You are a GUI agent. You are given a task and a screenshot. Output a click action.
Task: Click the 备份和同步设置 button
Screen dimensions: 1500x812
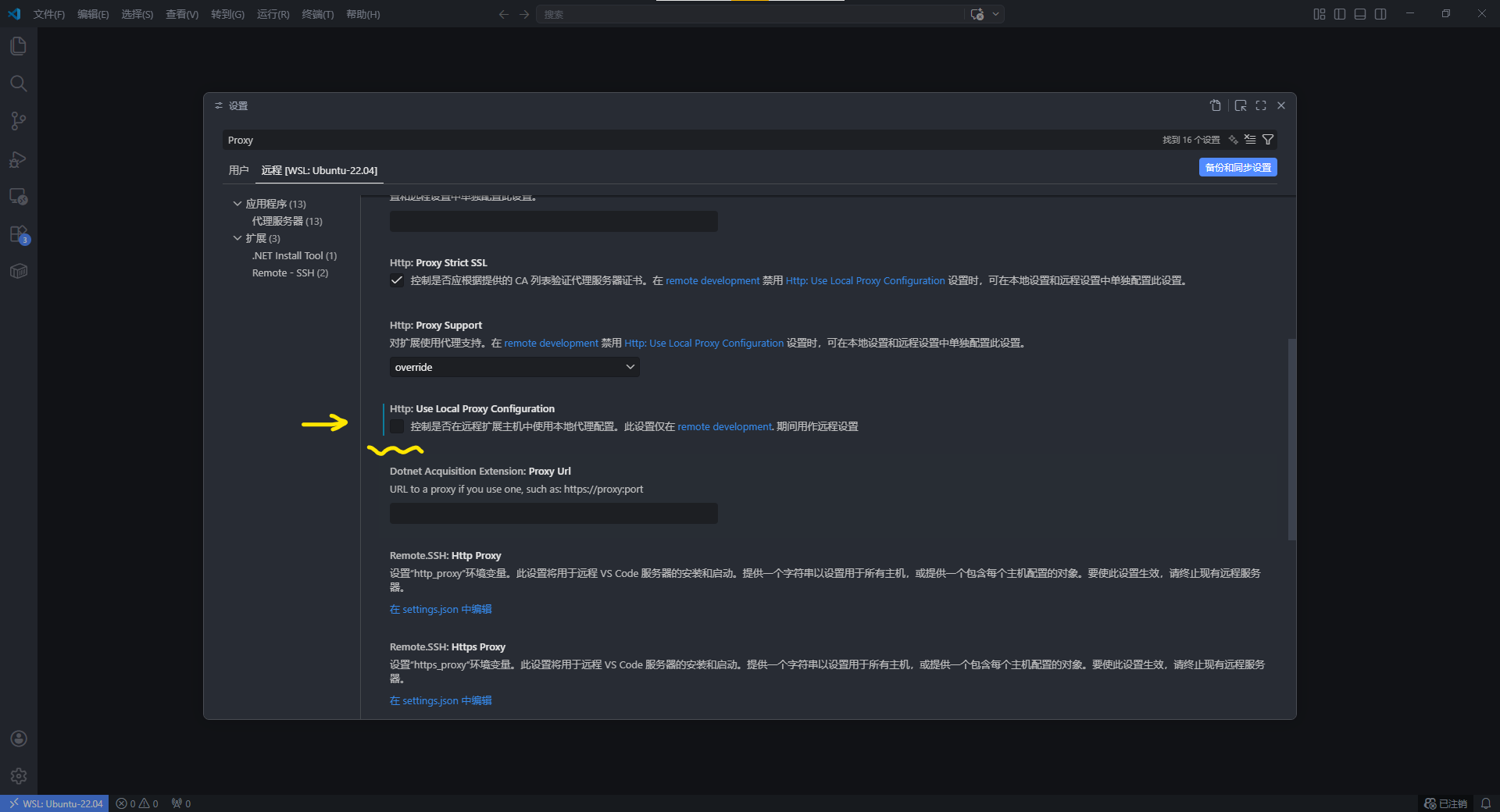click(x=1237, y=168)
